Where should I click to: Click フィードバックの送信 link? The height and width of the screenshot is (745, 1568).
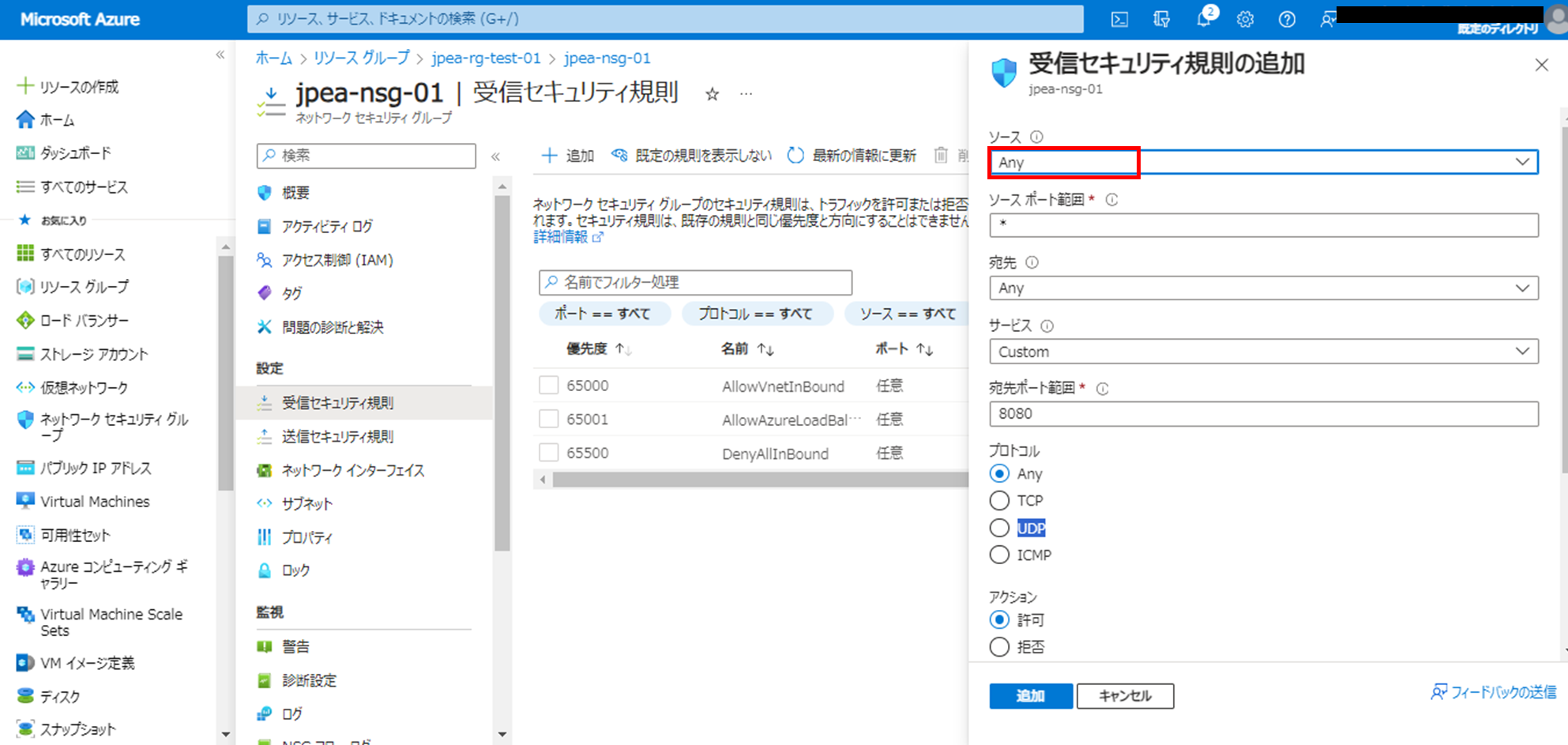coord(1494,693)
